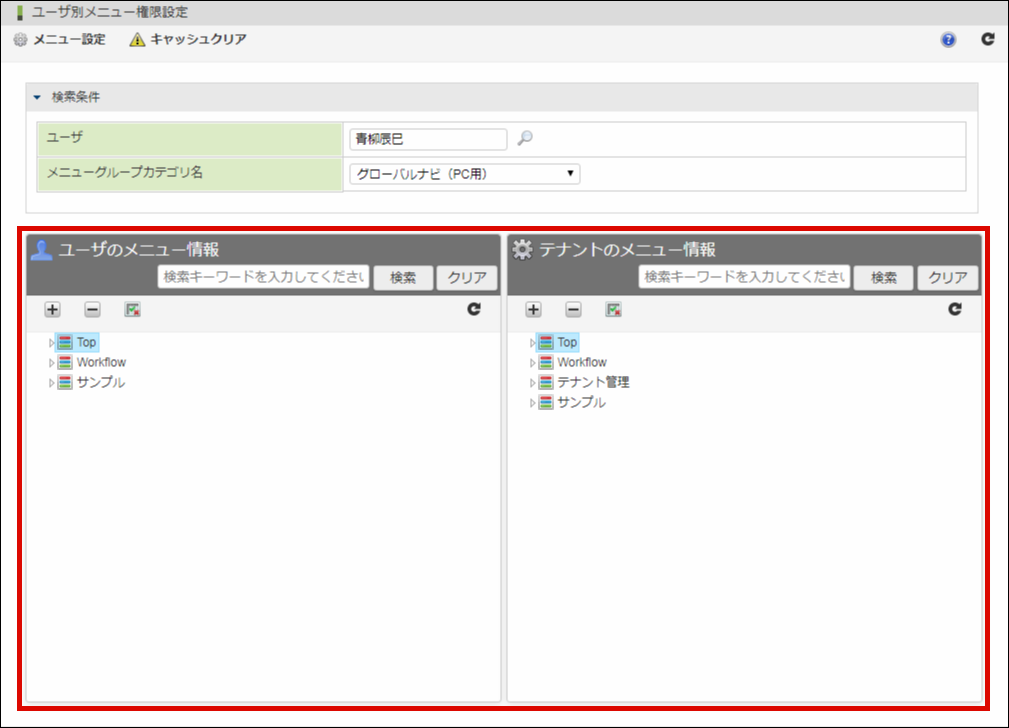Select Top in user menu tree
1009x728 pixels.
tap(77, 342)
